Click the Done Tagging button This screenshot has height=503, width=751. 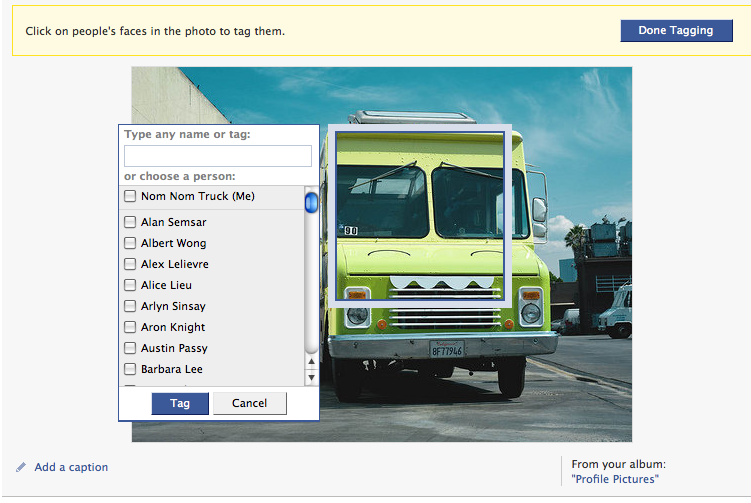click(x=676, y=31)
